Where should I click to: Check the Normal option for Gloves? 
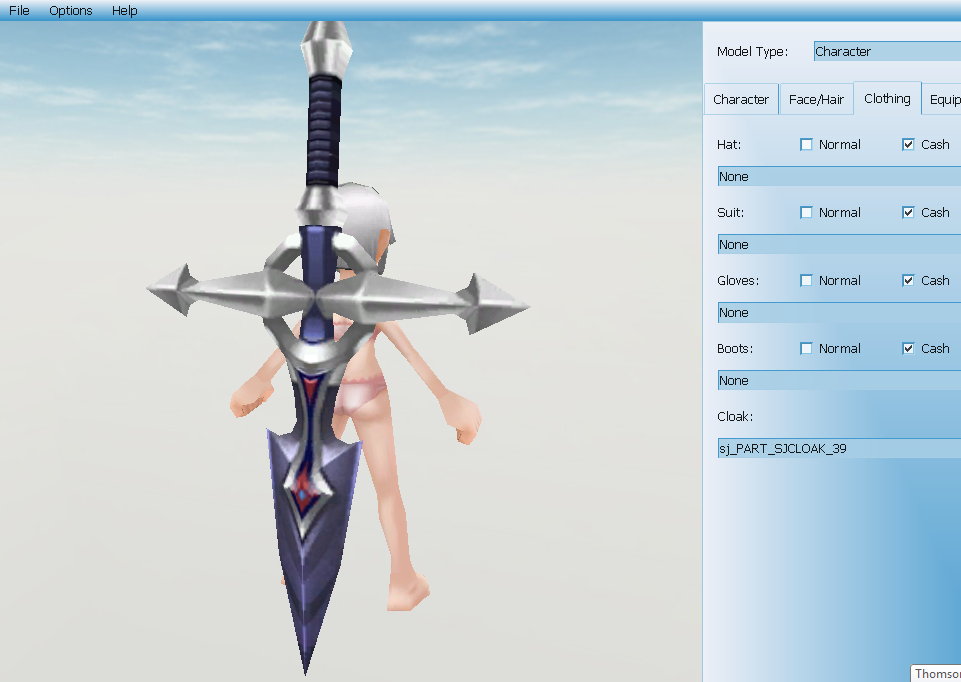[807, 280]
